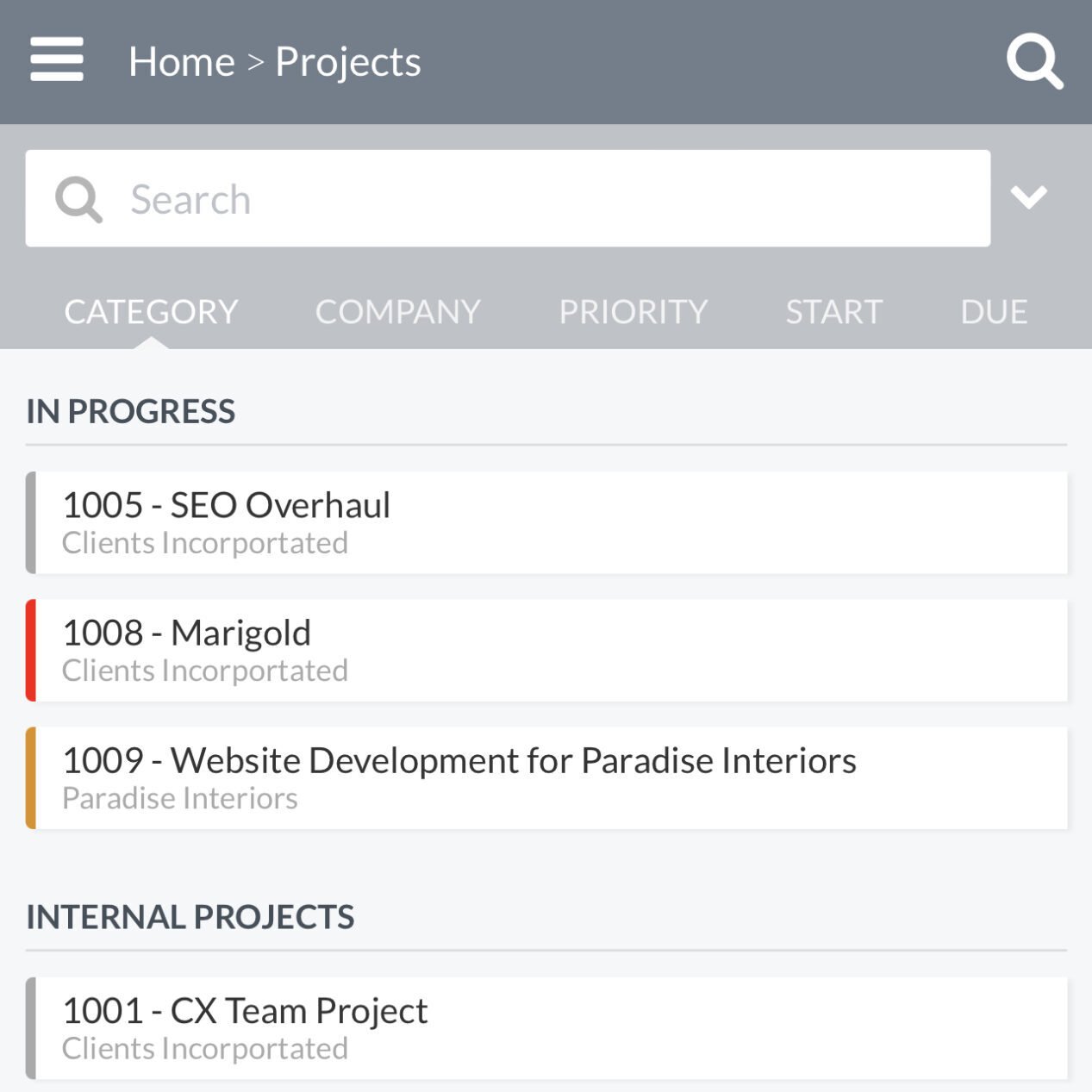
Task: Click the orange priority bar on project 1009
Action: coord(31,777)
